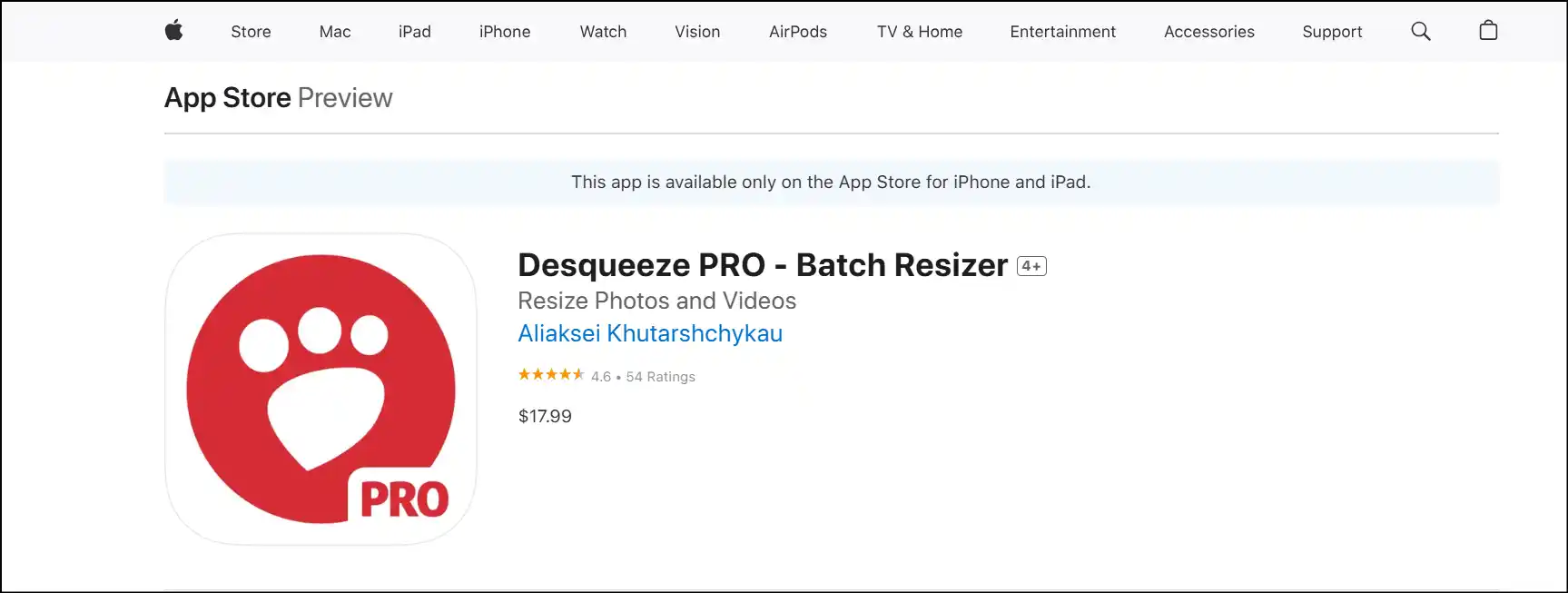Click the Resize Photos and Videos subtitle

[656, 301]
